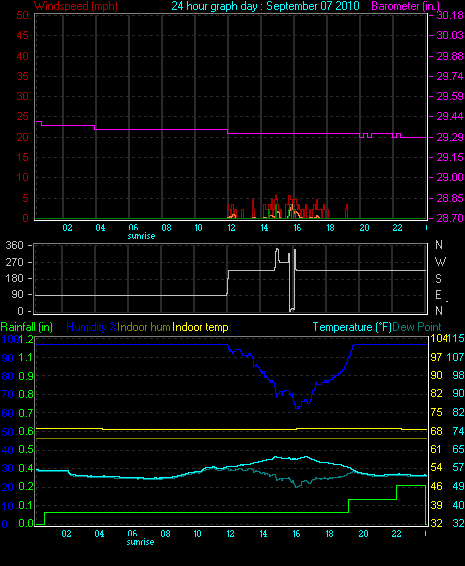Click the W compass label on direction graph
465x566 pixels.
coord(440,261)
